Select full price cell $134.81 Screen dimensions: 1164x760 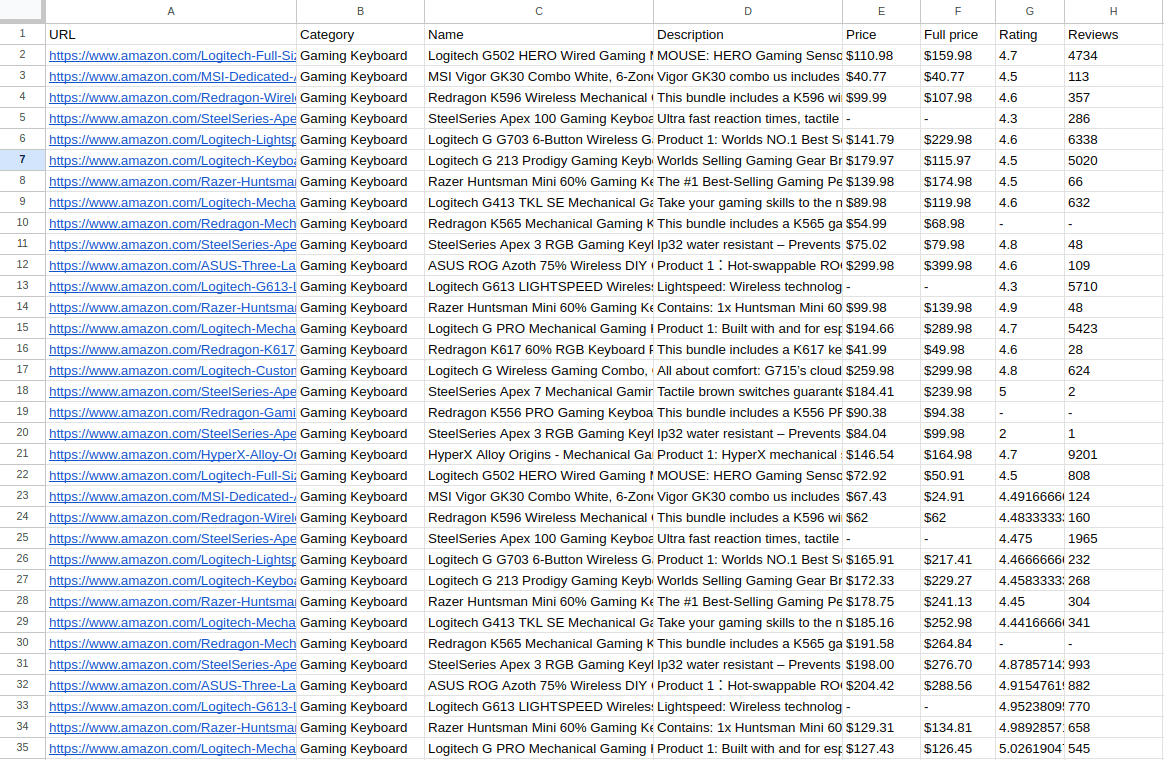click(x=958, y=727)
